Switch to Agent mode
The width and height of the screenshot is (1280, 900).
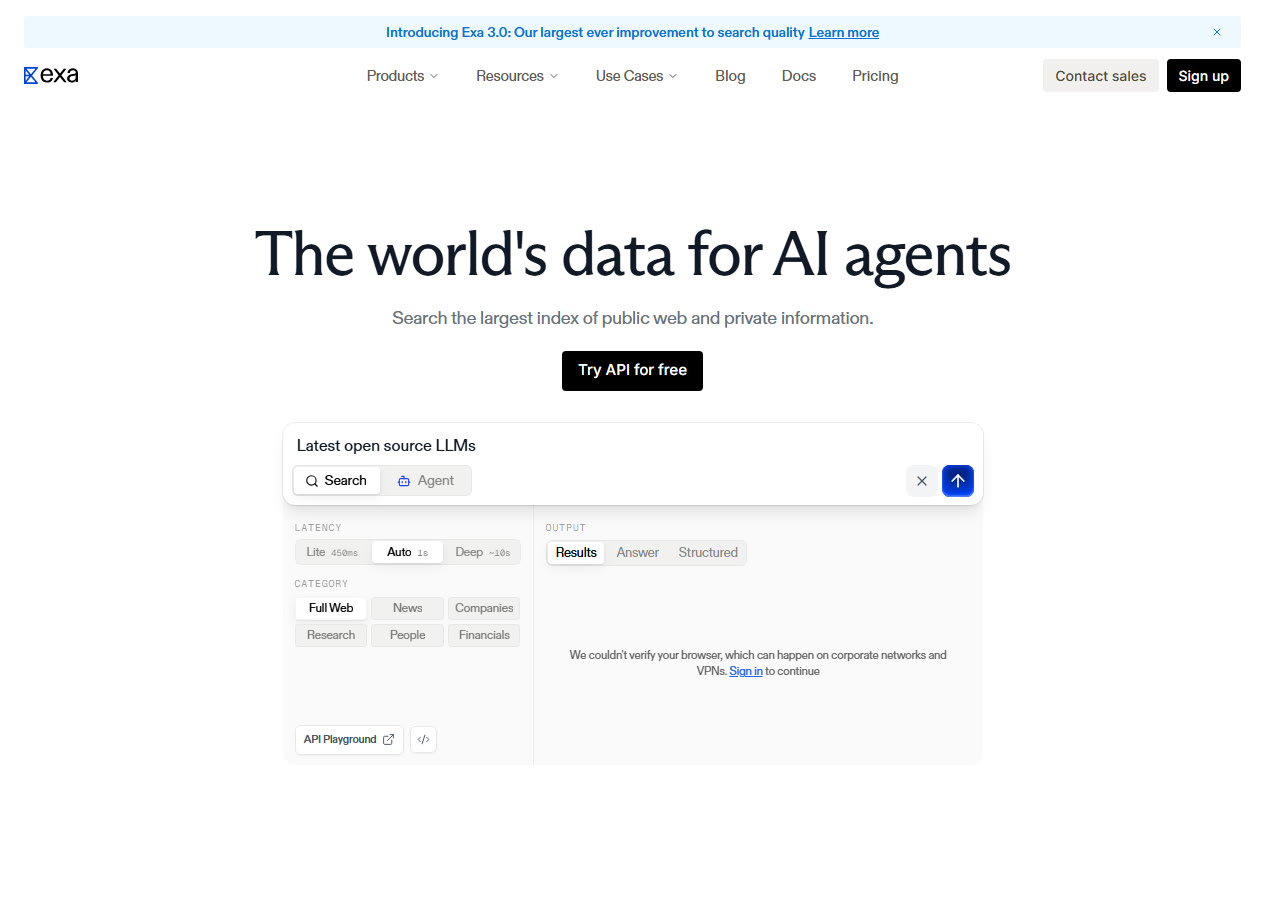coord(426,480)
